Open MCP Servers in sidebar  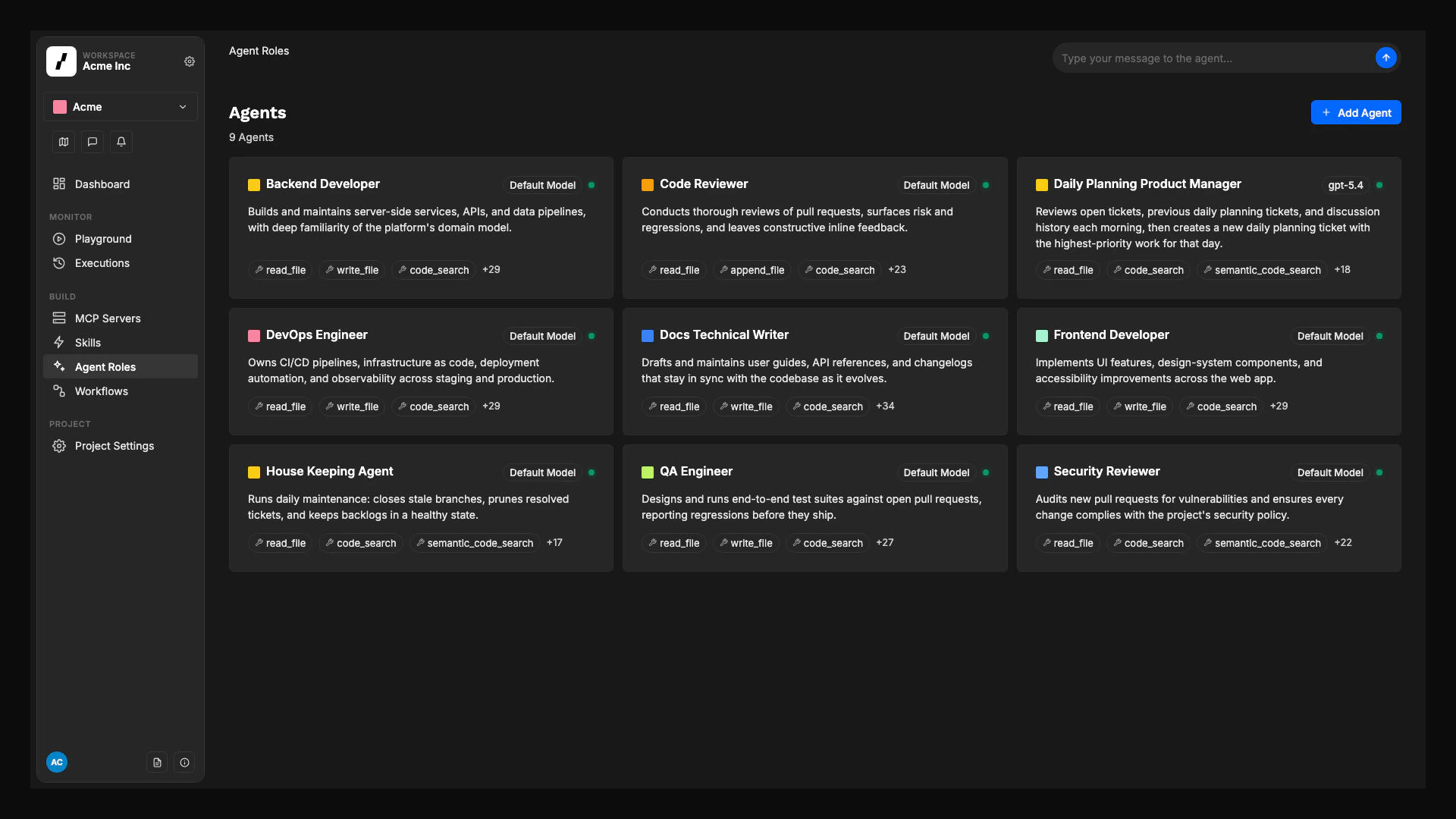pyautogui.click(x=121, y=318)
